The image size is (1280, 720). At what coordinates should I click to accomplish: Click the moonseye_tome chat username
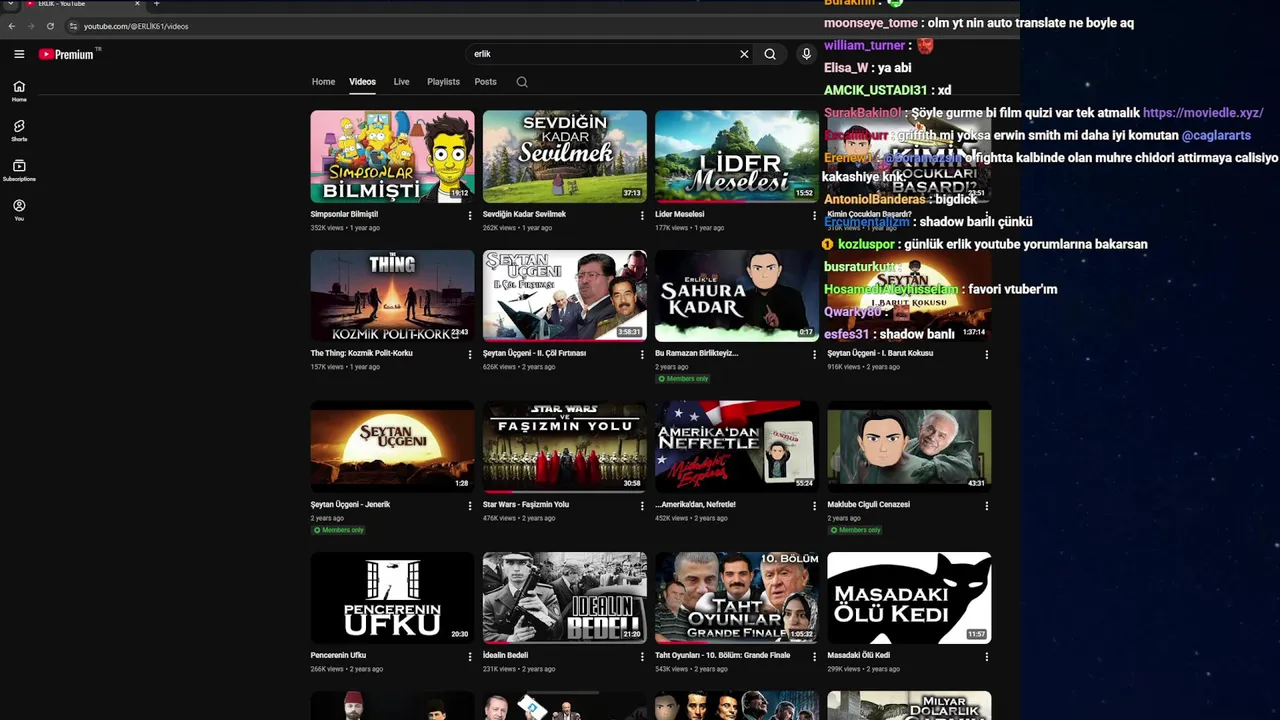870,23
